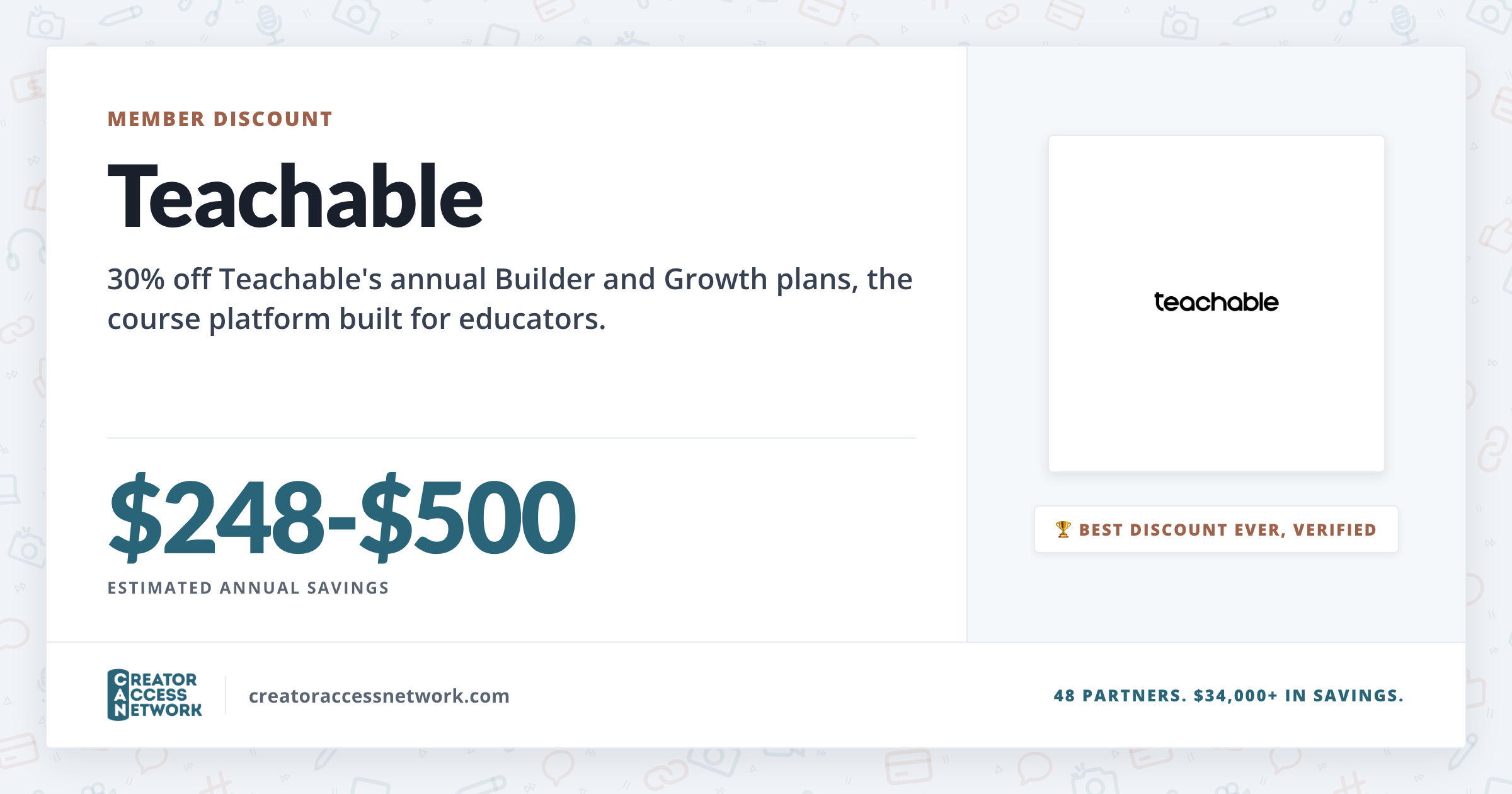Click the pencil doodle in top-right background
The image size is (1512, 794).
coord(1254,16)
